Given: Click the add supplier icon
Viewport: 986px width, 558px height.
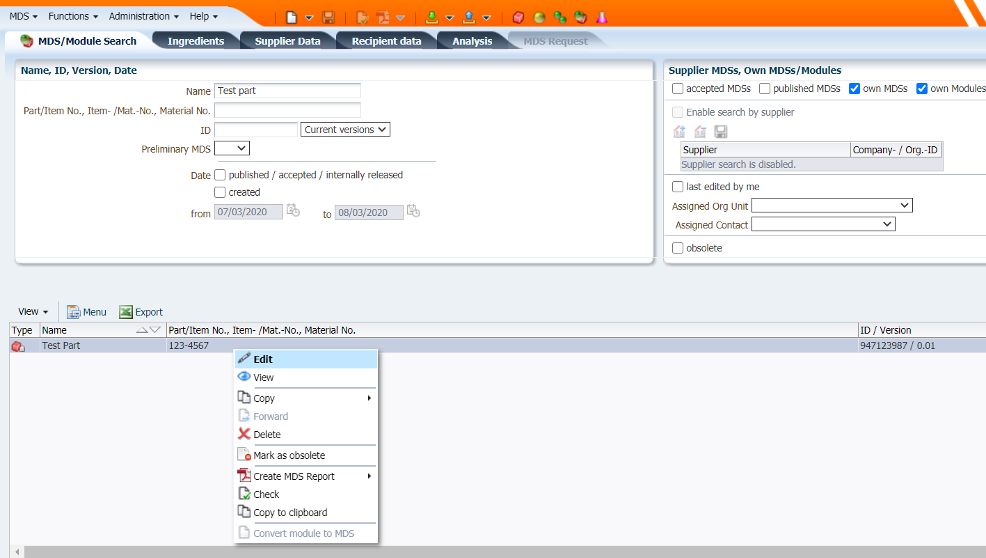Looking at the screenshot, I should point(679,131).
